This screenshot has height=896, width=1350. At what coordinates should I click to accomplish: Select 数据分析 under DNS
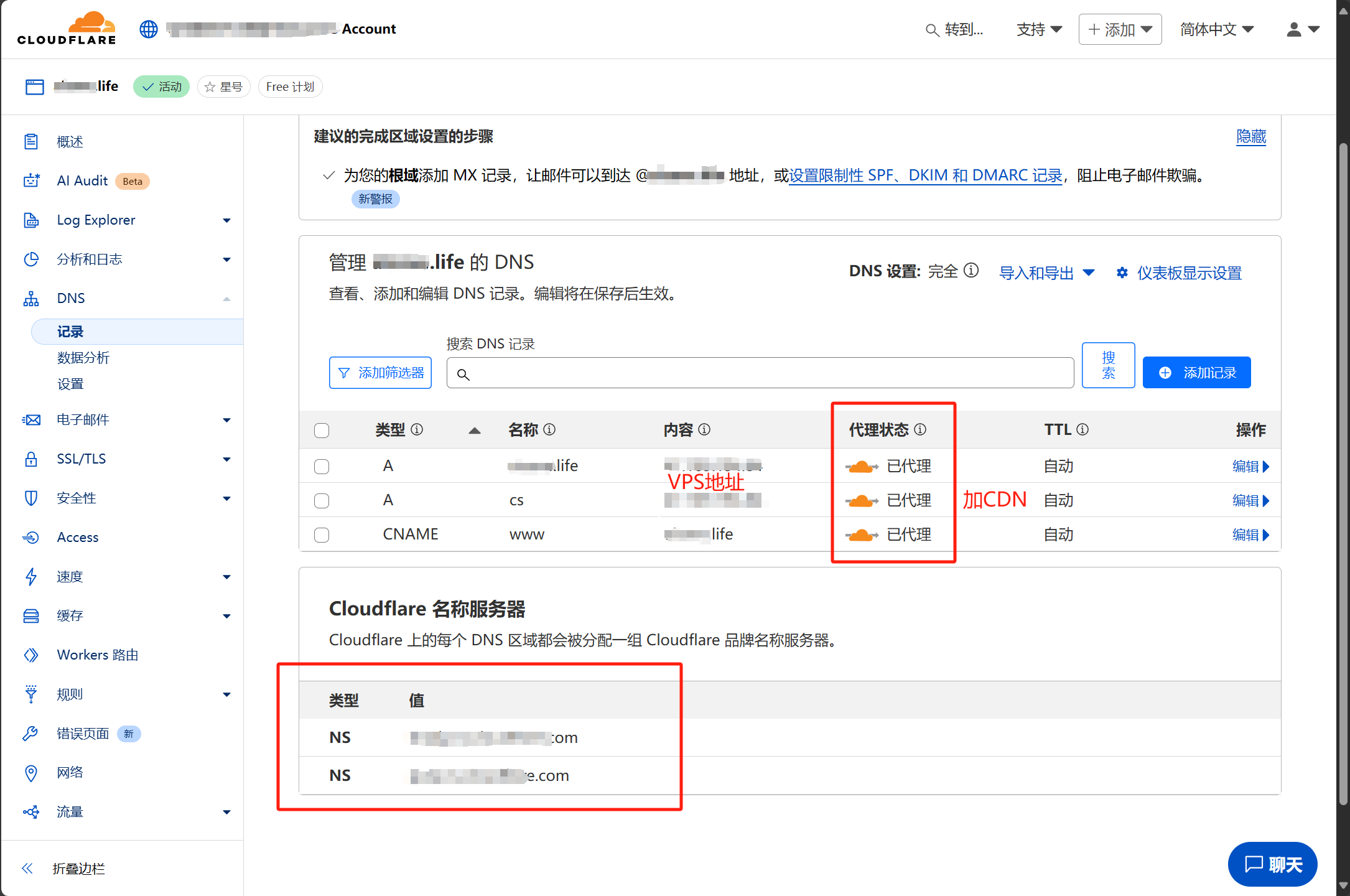click(x=83, y=358)
